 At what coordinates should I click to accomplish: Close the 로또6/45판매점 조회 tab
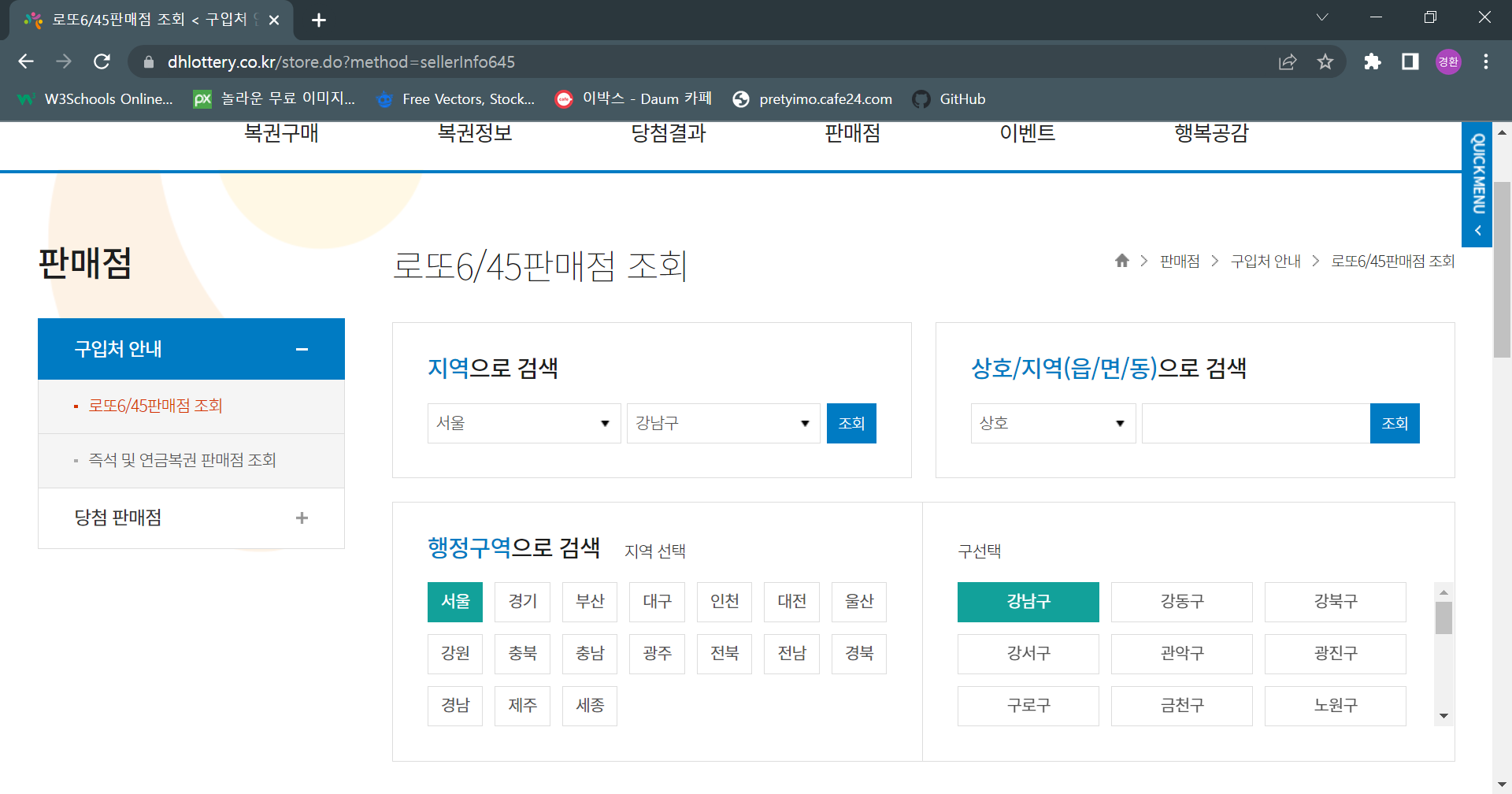(274, 20)
